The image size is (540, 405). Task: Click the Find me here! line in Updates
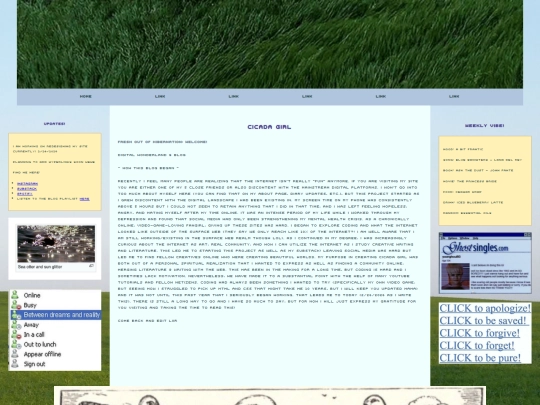[x=27, y=173]
